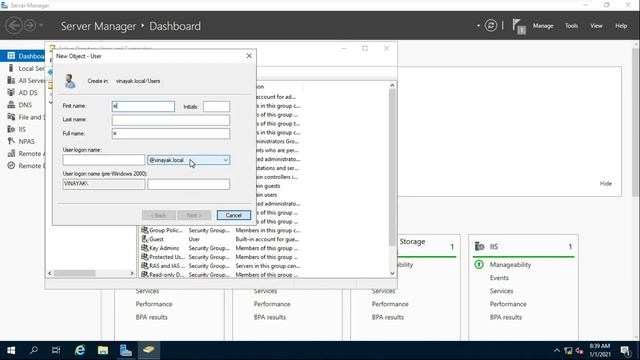640x360 pixels.
Task: Hide the welcome tile via Hide link
Action: pos(606,184)
